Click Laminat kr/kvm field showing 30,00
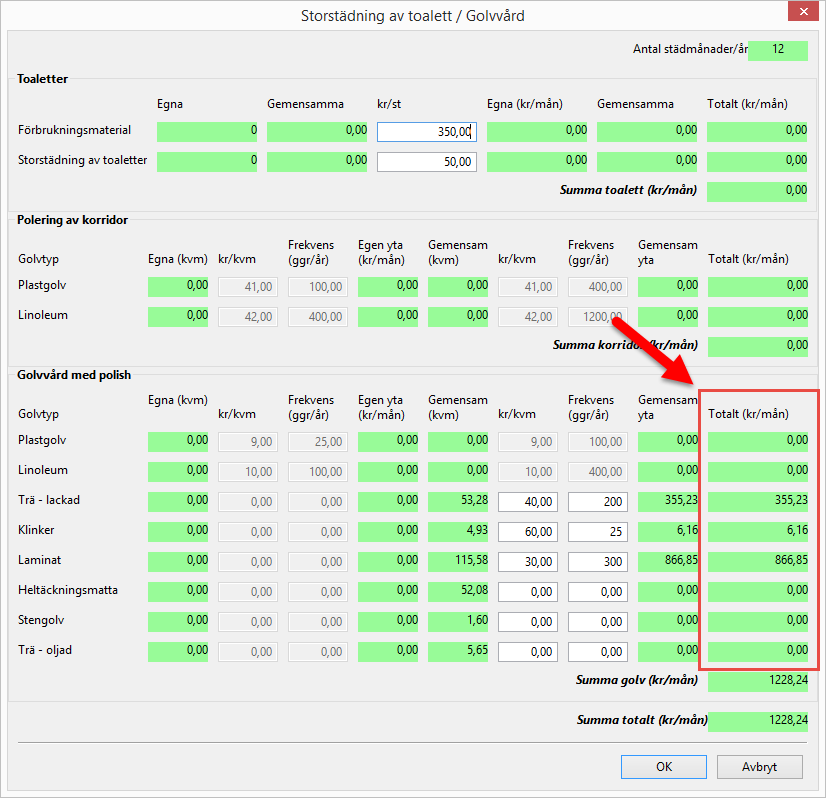Image resolution: width=826 pixels, height=798 pixels. [528, 562]
